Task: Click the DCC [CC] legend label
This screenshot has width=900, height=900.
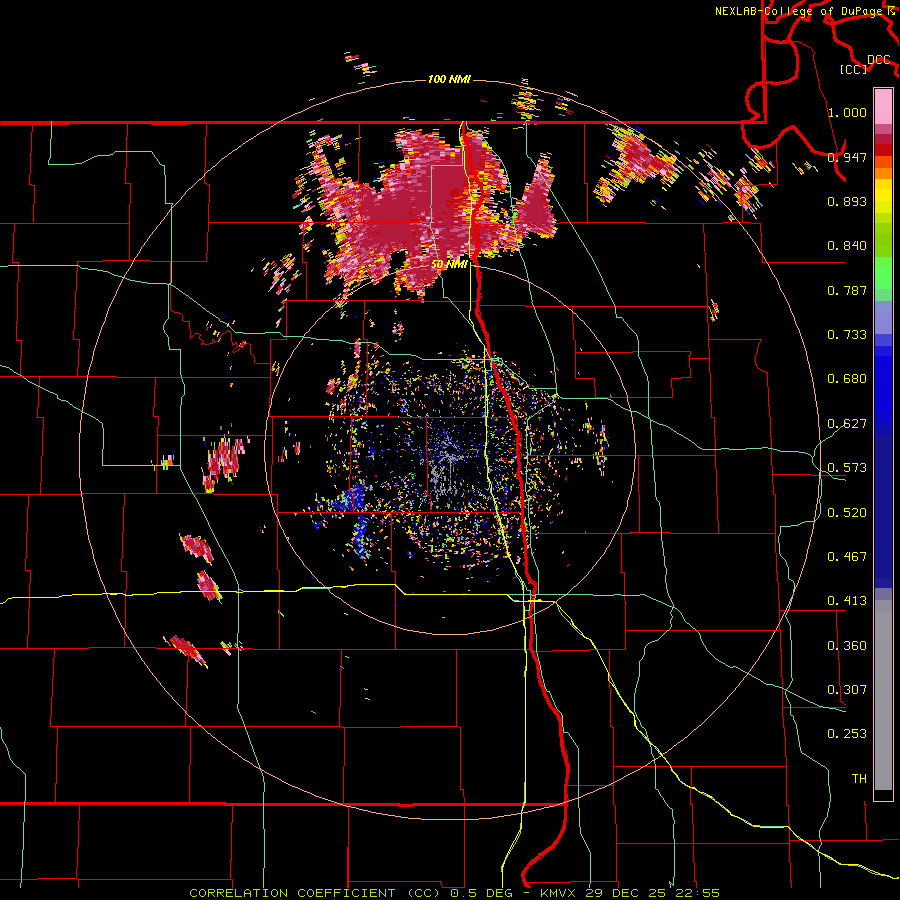Action: tap(865, 64)
